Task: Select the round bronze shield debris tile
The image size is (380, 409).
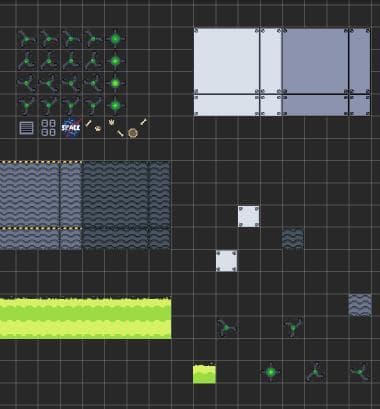Action: [x=133, y=133]
